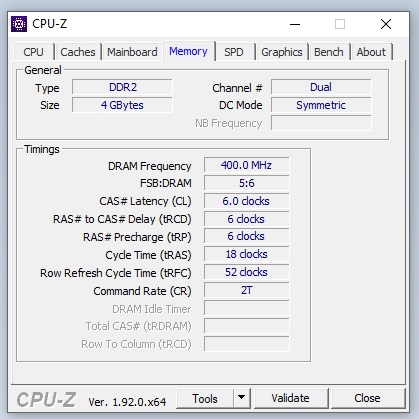This screenshot has height=419, width=419.
Task: Click the empty Total CAS# (tRDRAM) field
Action: pyautogui.click(x=246, y=326)
